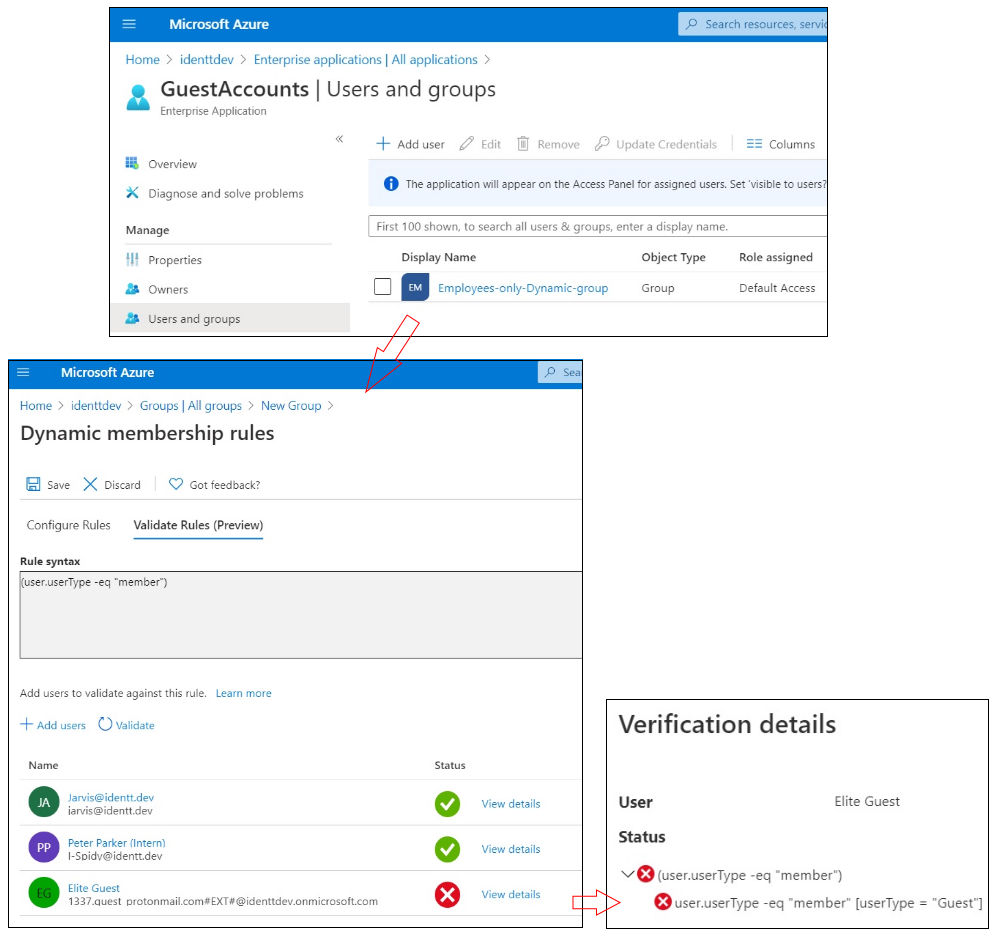Viewport: 997px width, 940px height.
Task: Open the Jarvis@identt.dev user name
Action: tap(111, 798)
